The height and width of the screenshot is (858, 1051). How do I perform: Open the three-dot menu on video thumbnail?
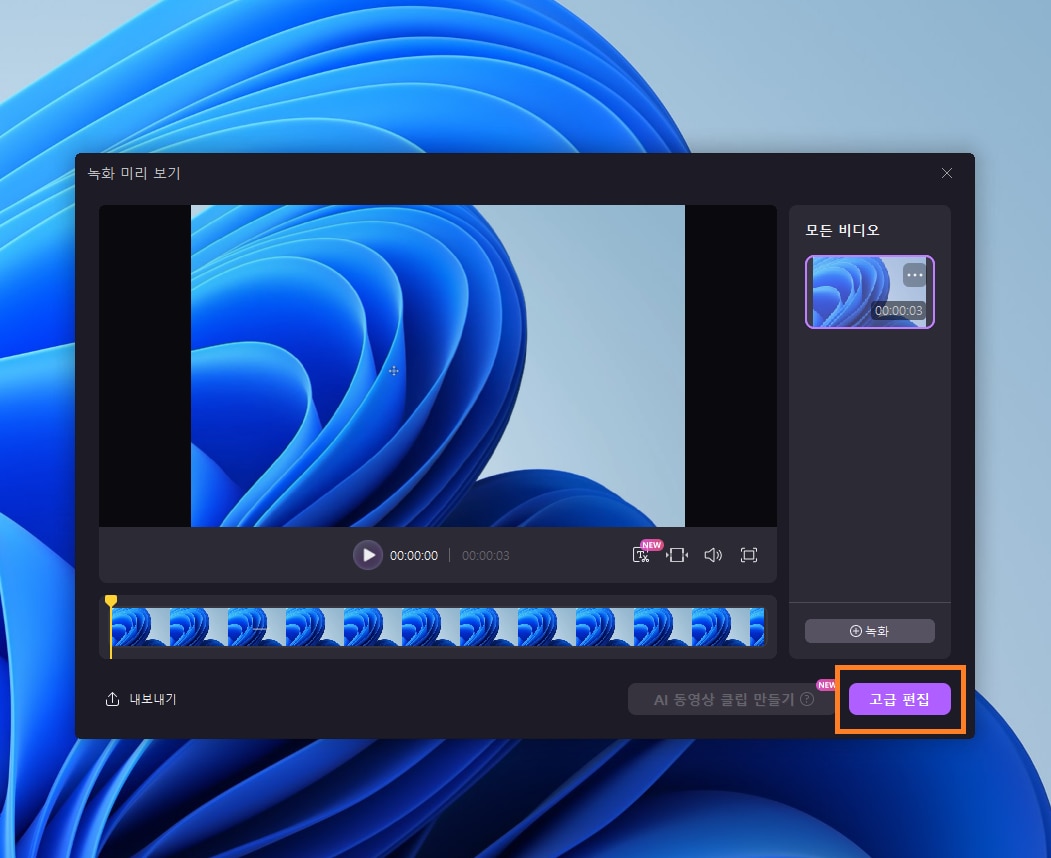pyautogui.click(x=914, y=275)
